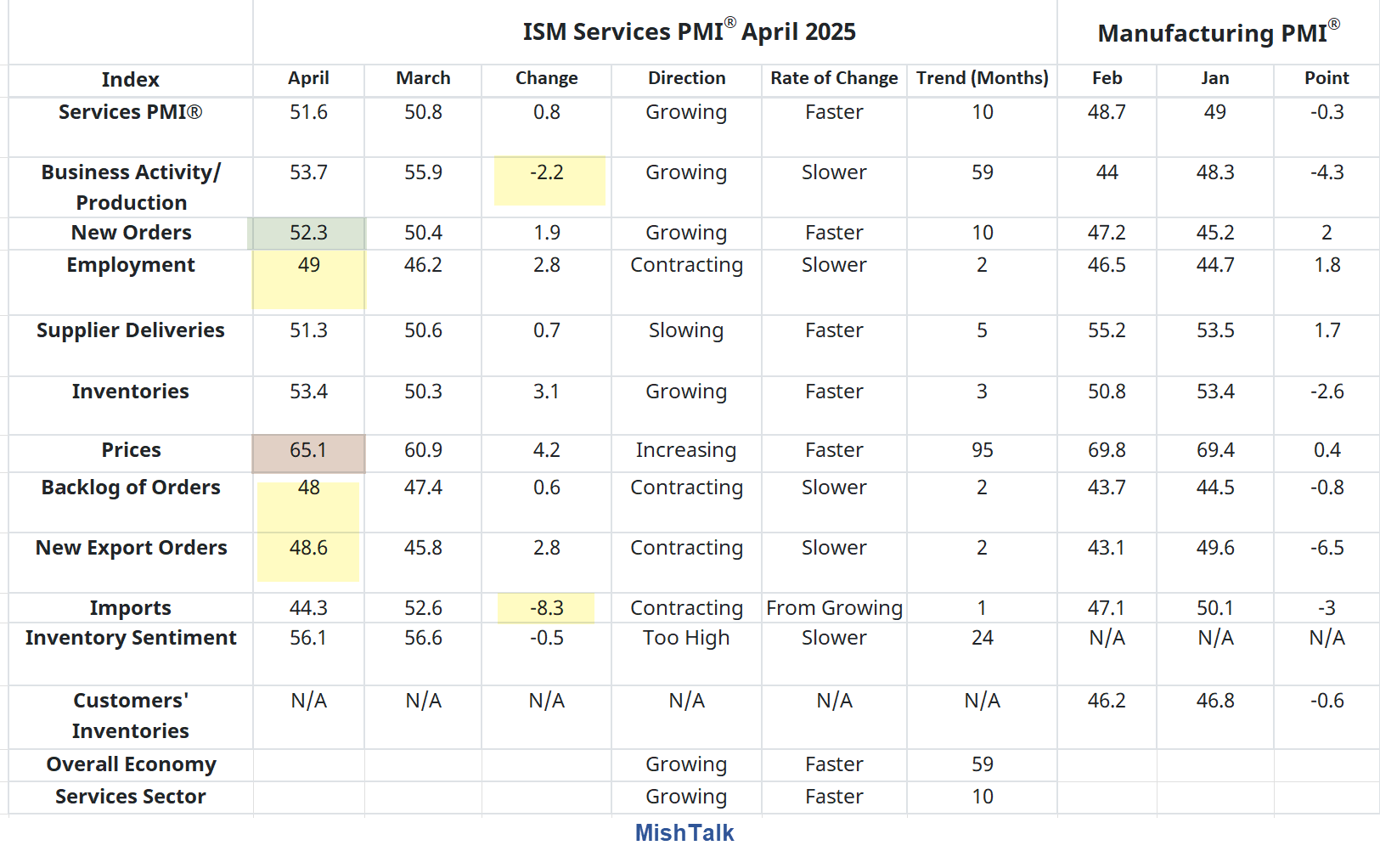Click the Feb column header
Viewport: 1380px width, 868px height.
point(1106,78)
